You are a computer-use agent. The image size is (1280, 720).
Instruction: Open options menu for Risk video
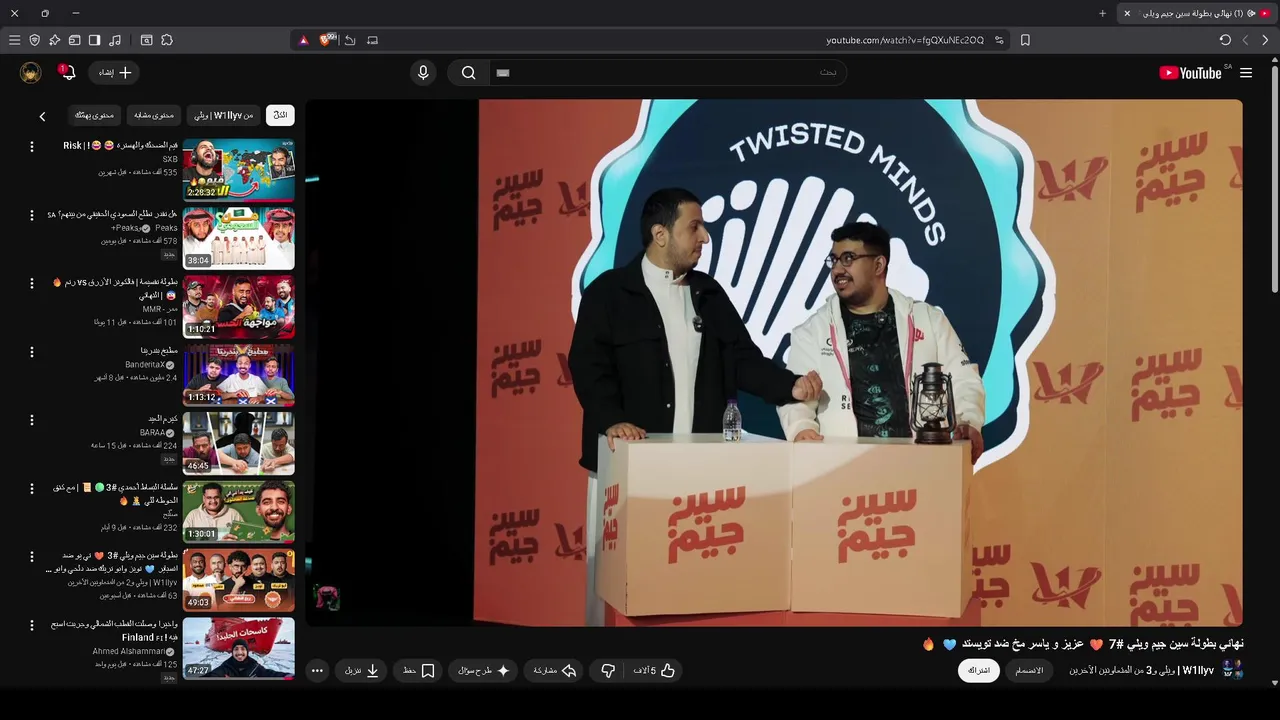[31, 146]
